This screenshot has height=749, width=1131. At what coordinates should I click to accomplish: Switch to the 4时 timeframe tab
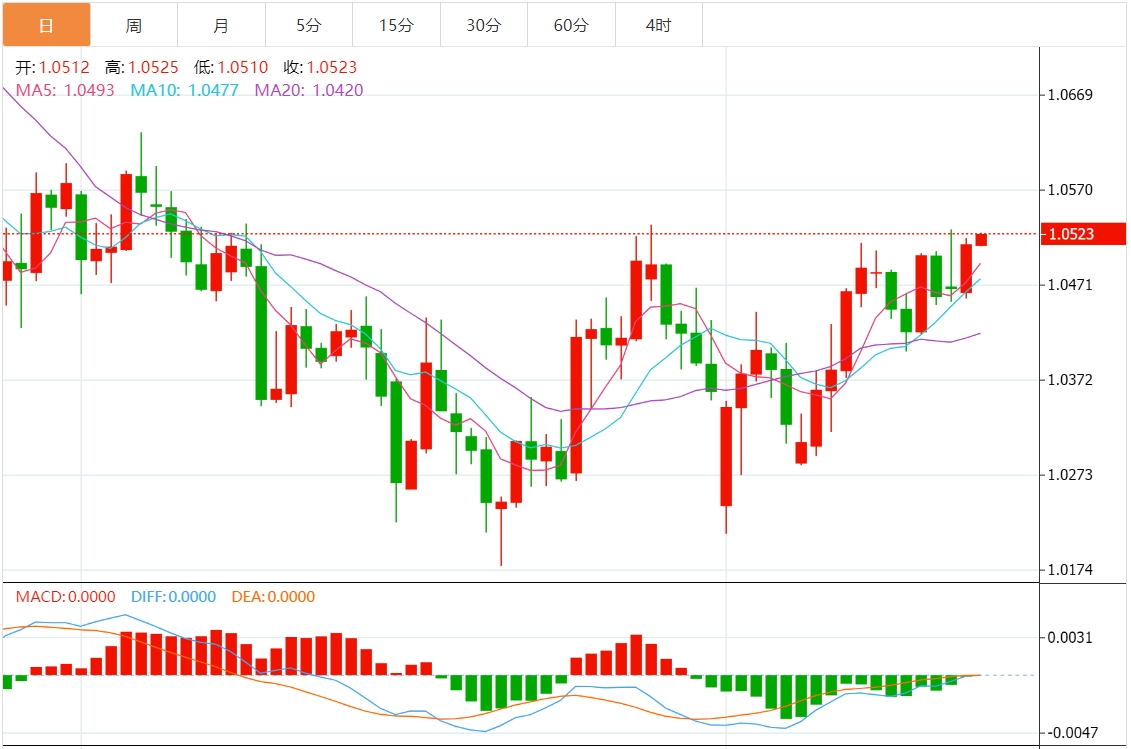(659, 25)
